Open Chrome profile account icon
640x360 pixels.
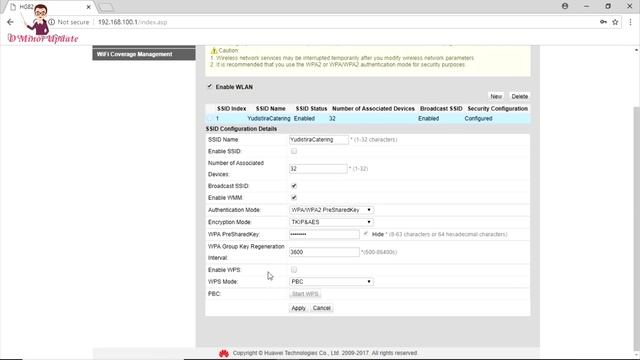[565, 6]
